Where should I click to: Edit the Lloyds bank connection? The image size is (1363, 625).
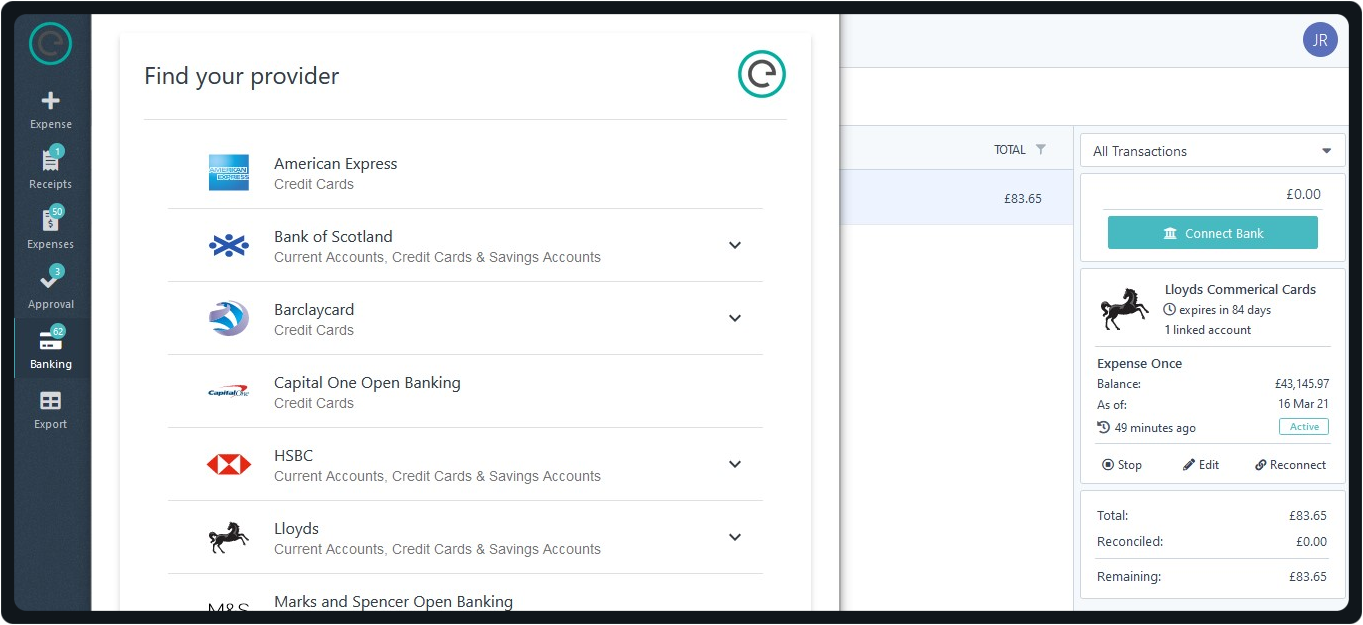coord(1201,465)
